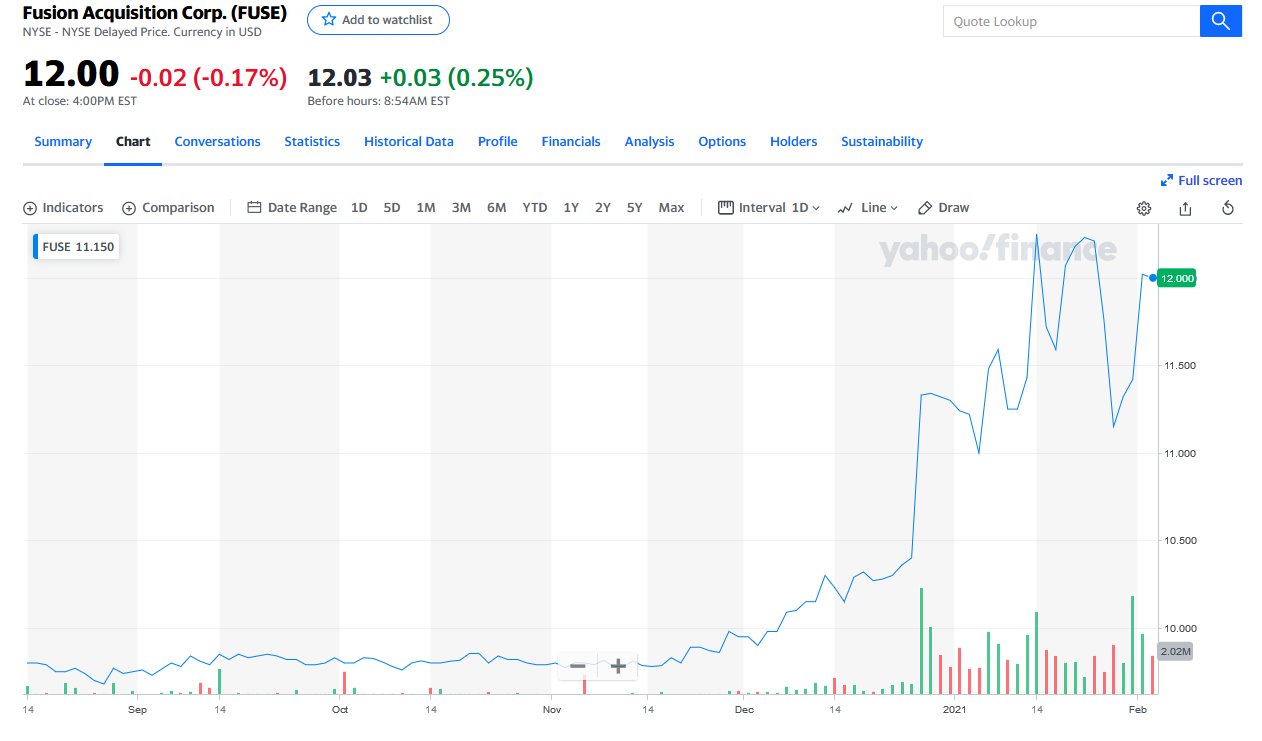Open the Options tab

(x=722, y=142)
